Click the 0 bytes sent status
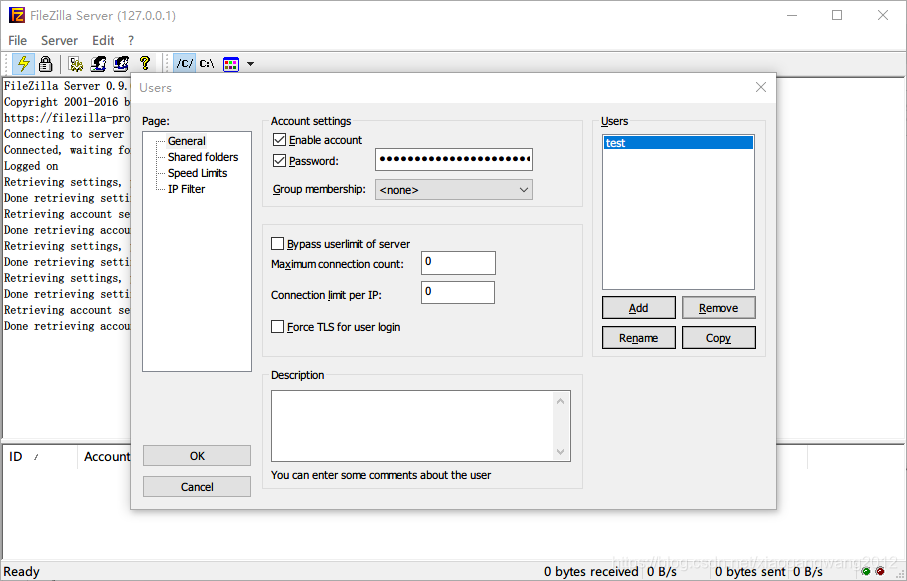907x581 pixels. pos(750,572)
